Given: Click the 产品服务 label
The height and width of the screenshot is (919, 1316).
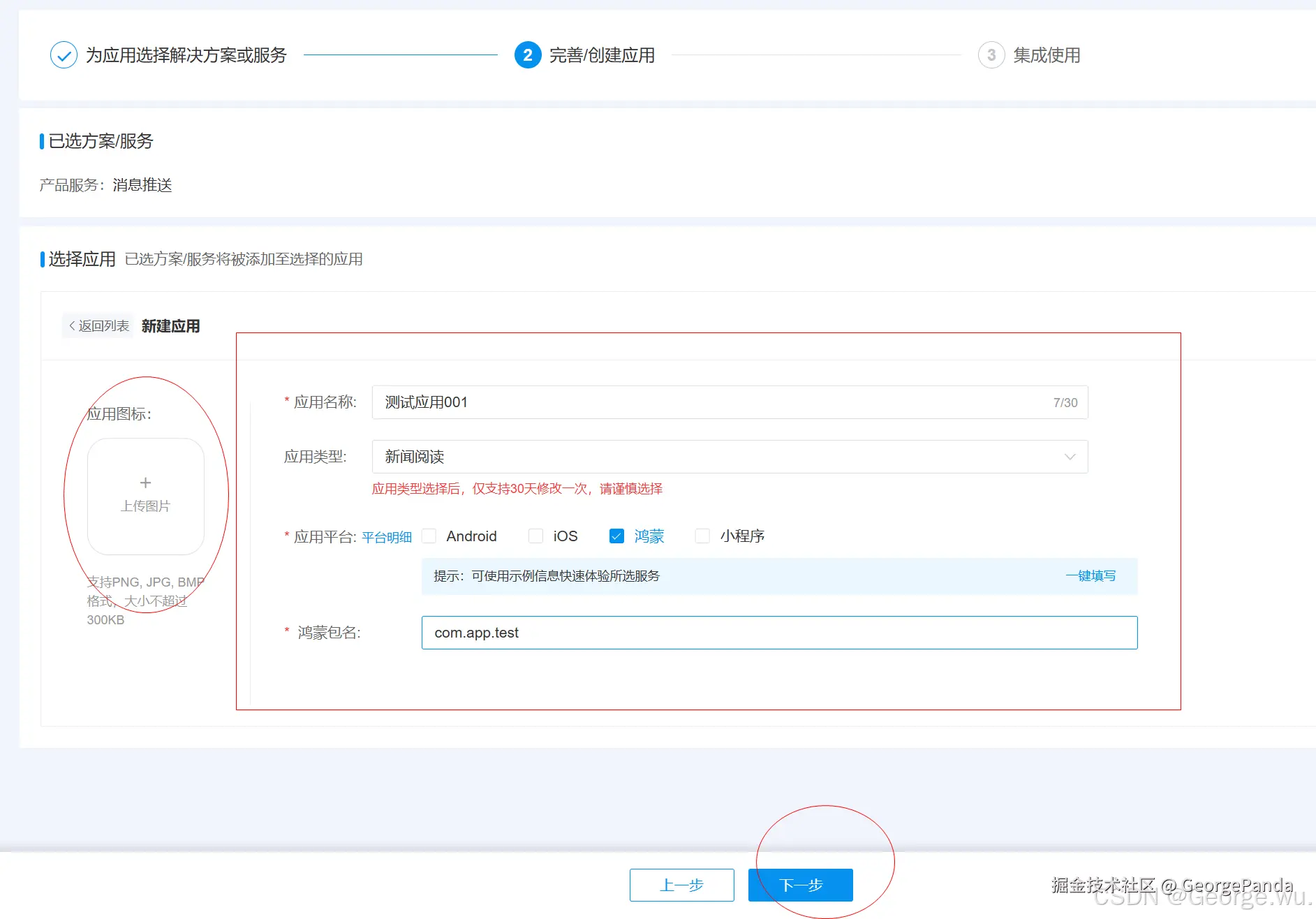Looking at the screenshot, I should tap(72, 185).
